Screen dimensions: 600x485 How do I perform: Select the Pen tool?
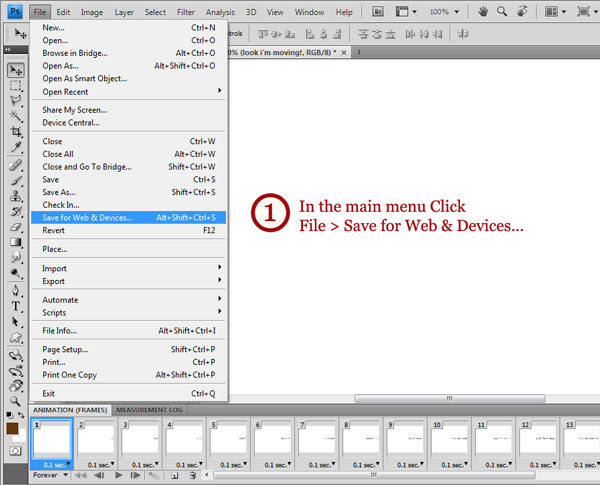[x=16, y=291]
